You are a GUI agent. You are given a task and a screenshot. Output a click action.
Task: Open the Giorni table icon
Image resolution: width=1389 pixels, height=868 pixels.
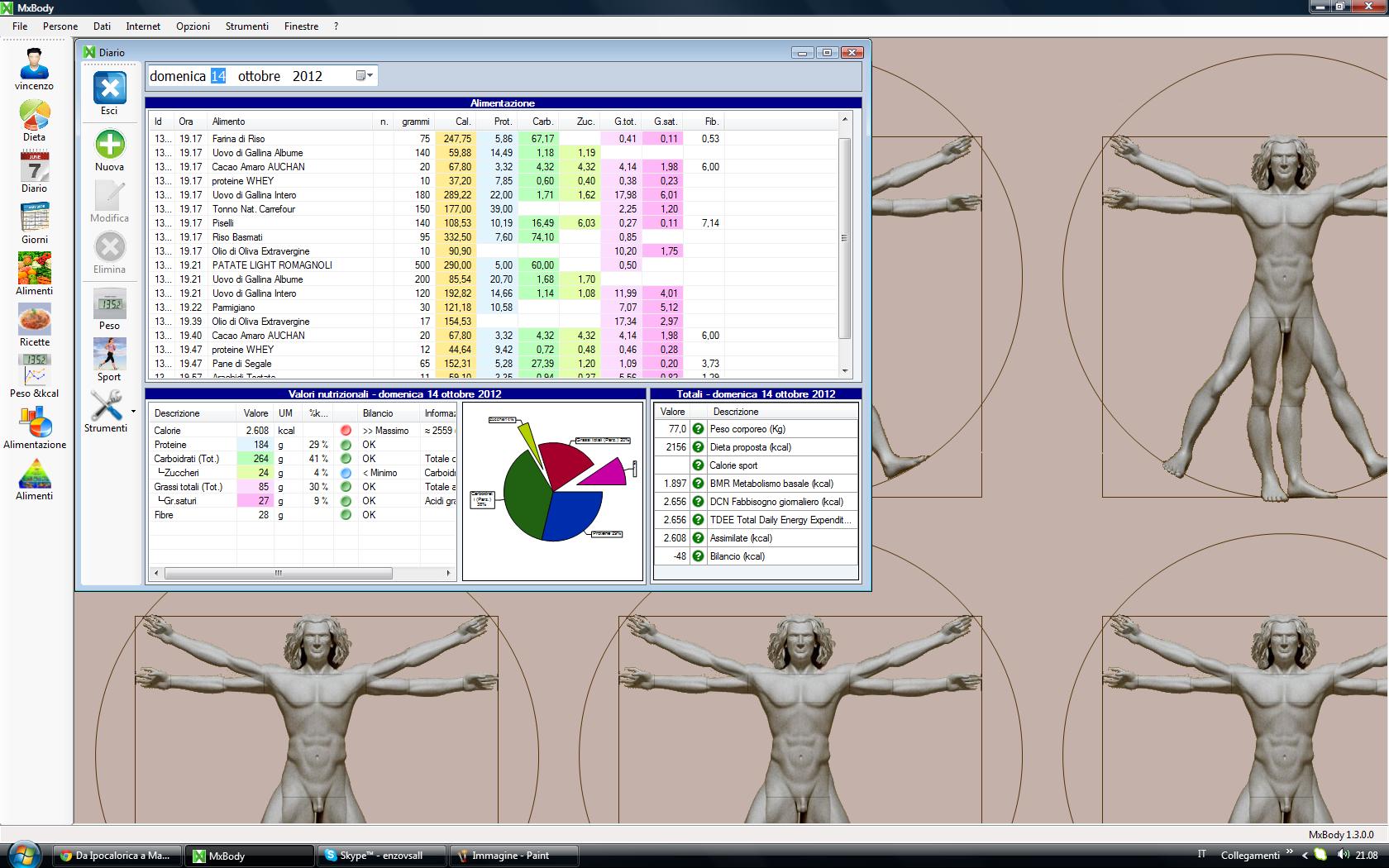[x=34, y=217]
